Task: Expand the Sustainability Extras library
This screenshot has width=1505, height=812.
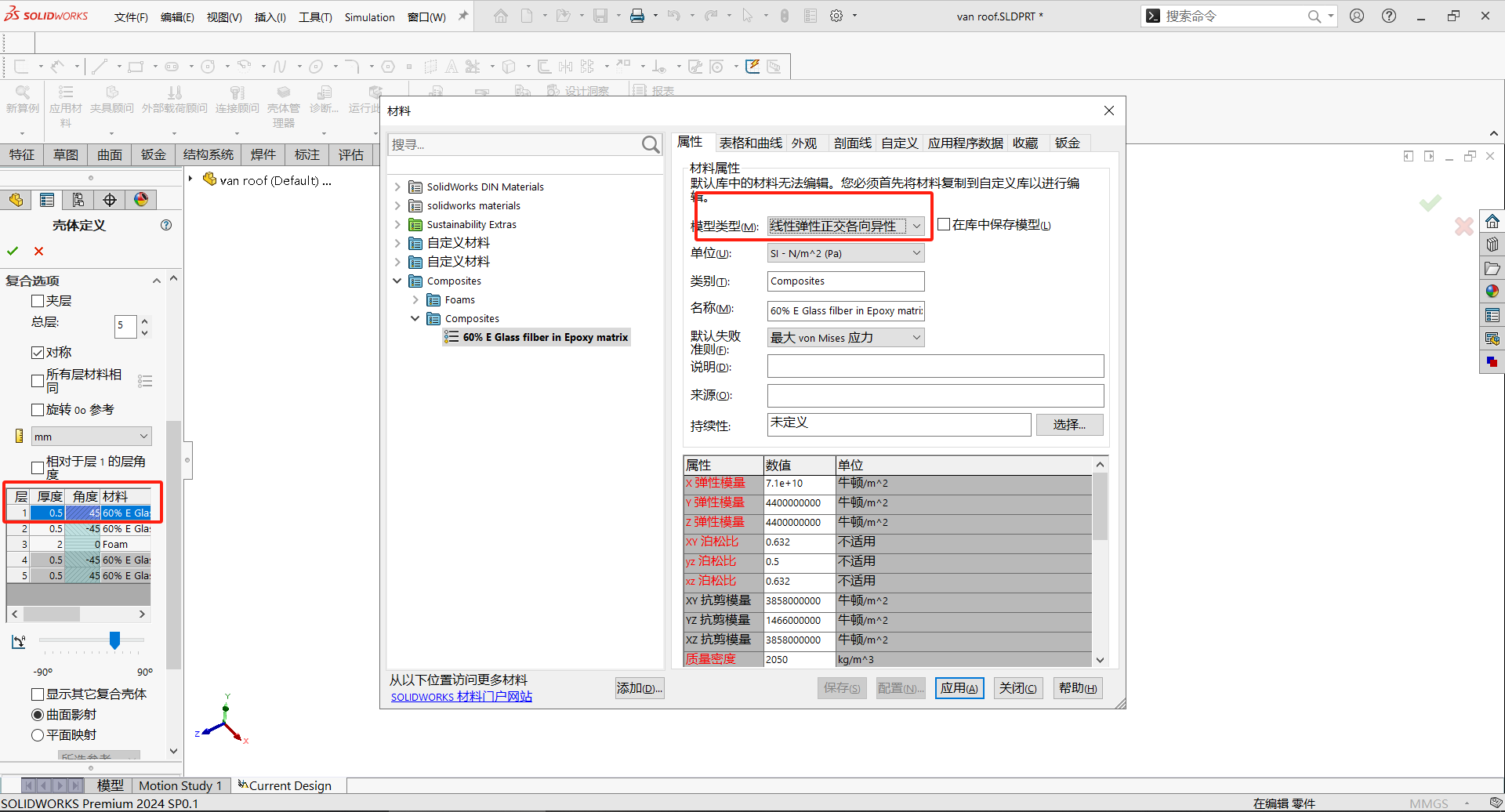Action: coord(397,224)
